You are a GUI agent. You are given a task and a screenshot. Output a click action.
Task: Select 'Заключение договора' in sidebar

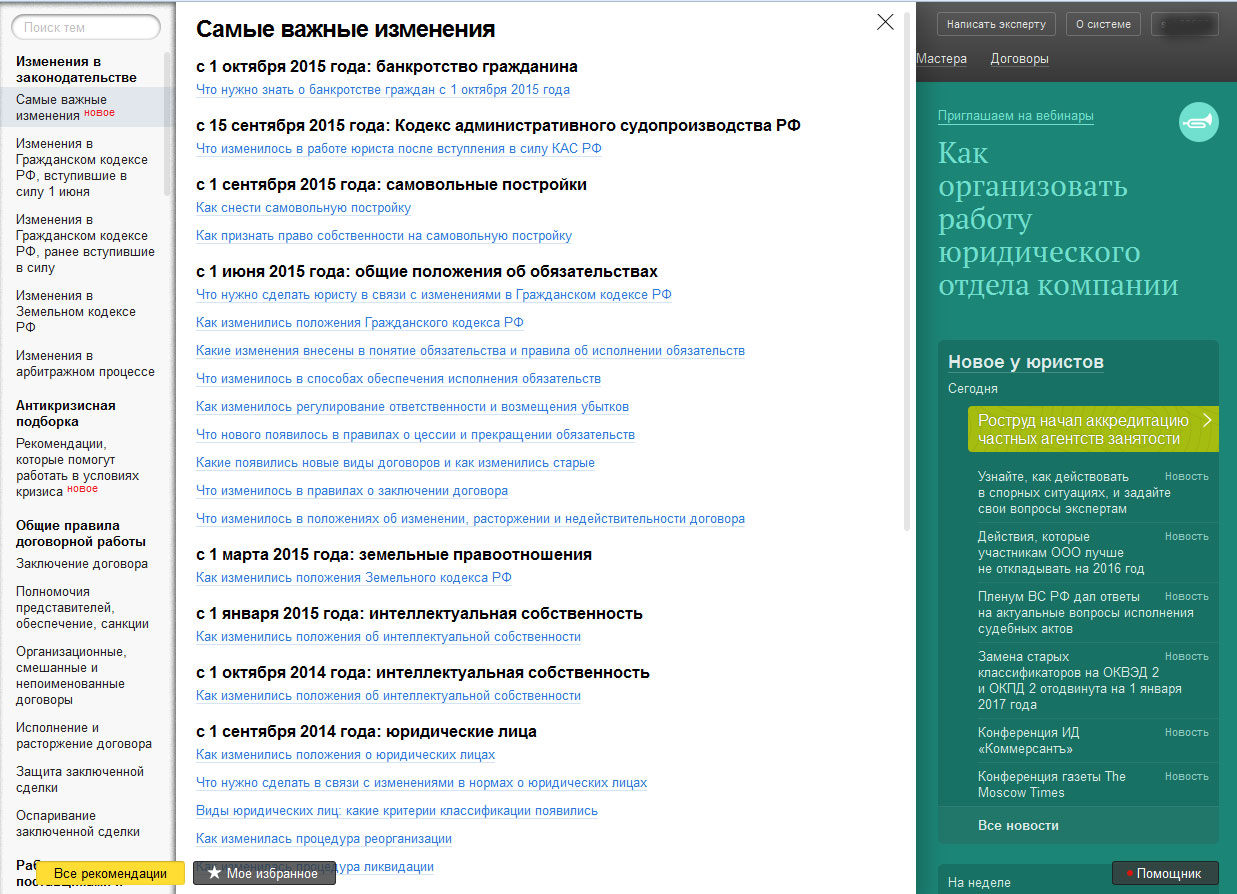82,564
